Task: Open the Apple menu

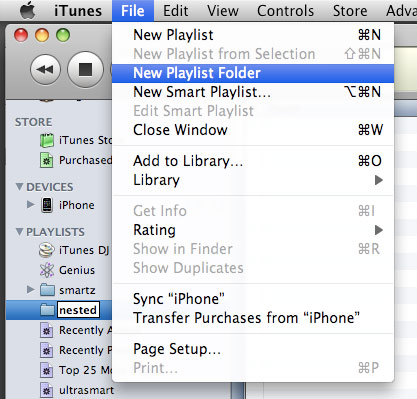Action: tap(27, 11)
